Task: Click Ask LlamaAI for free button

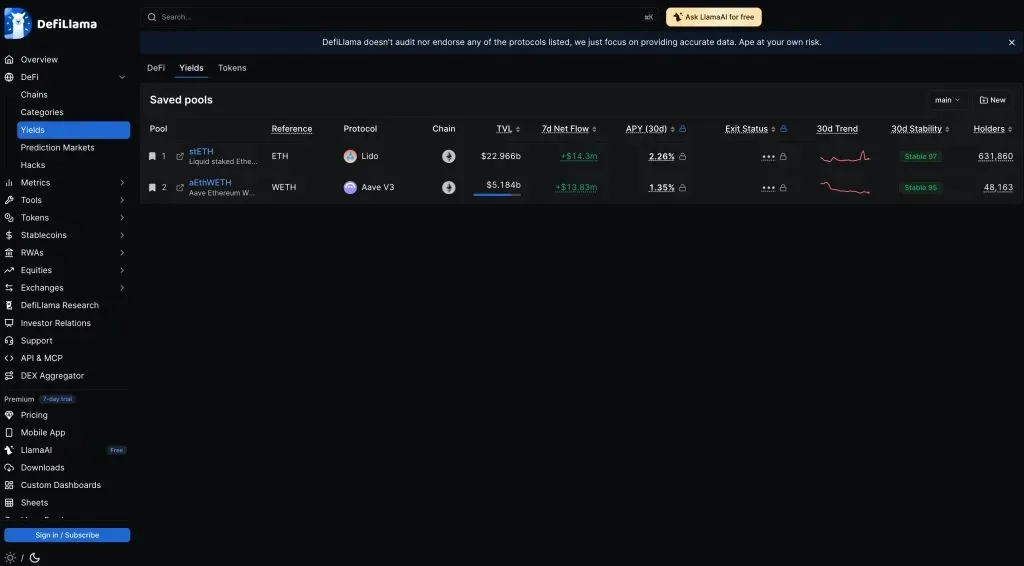Action: (714, 17)
